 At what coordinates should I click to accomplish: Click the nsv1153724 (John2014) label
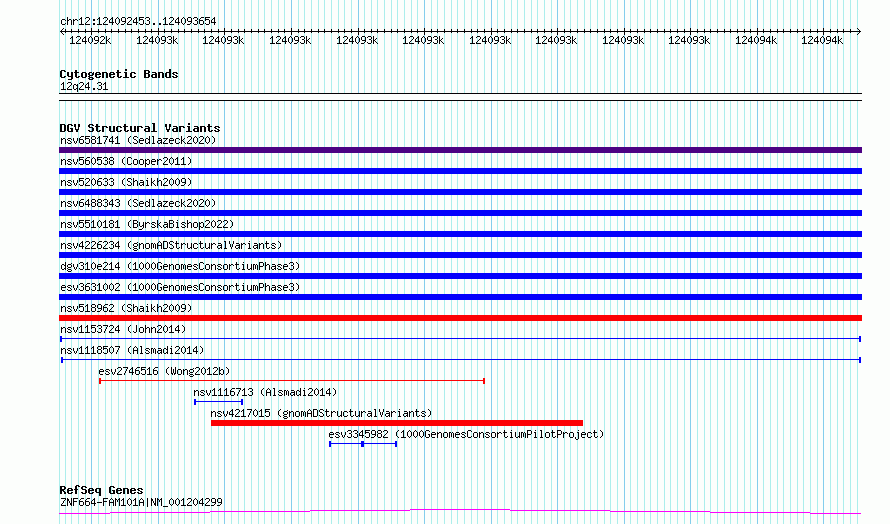(x=123, y=329)
